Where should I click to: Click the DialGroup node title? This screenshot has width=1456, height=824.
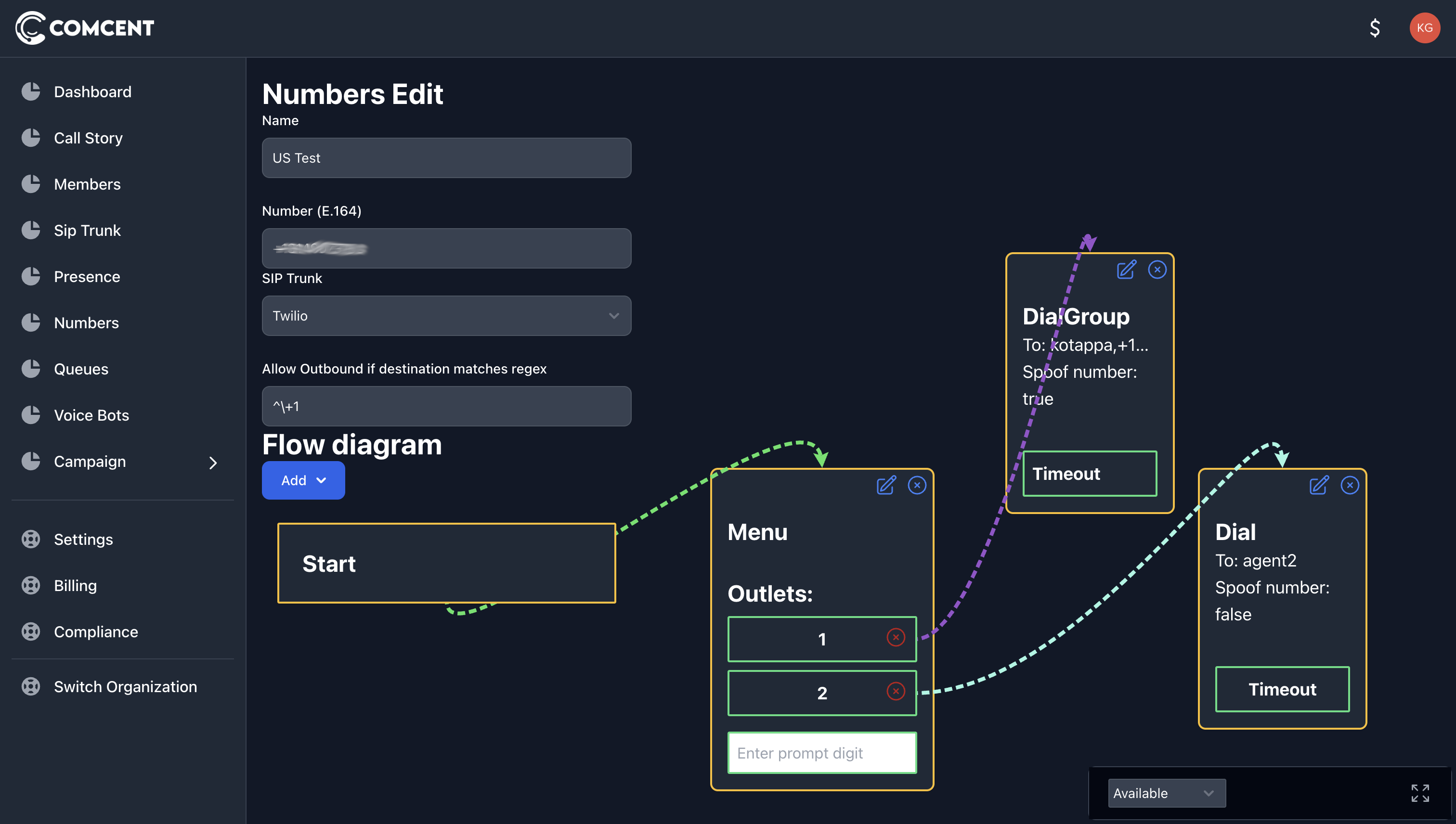point(1076,316)
